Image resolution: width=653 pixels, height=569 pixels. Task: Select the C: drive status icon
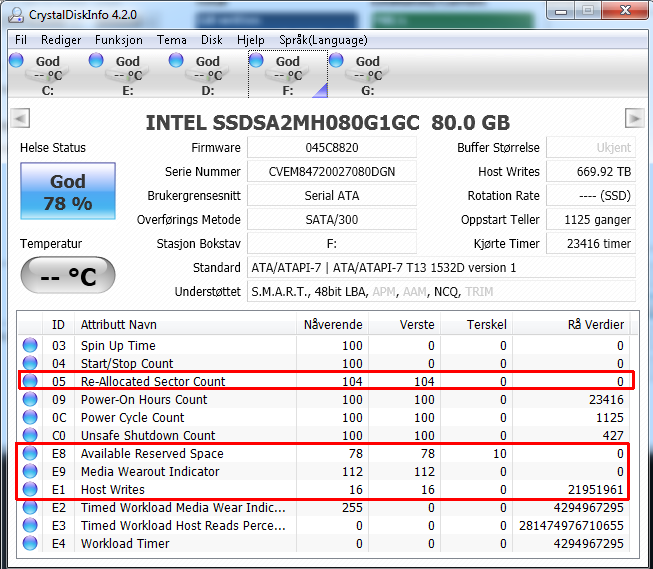coord(16,60)
